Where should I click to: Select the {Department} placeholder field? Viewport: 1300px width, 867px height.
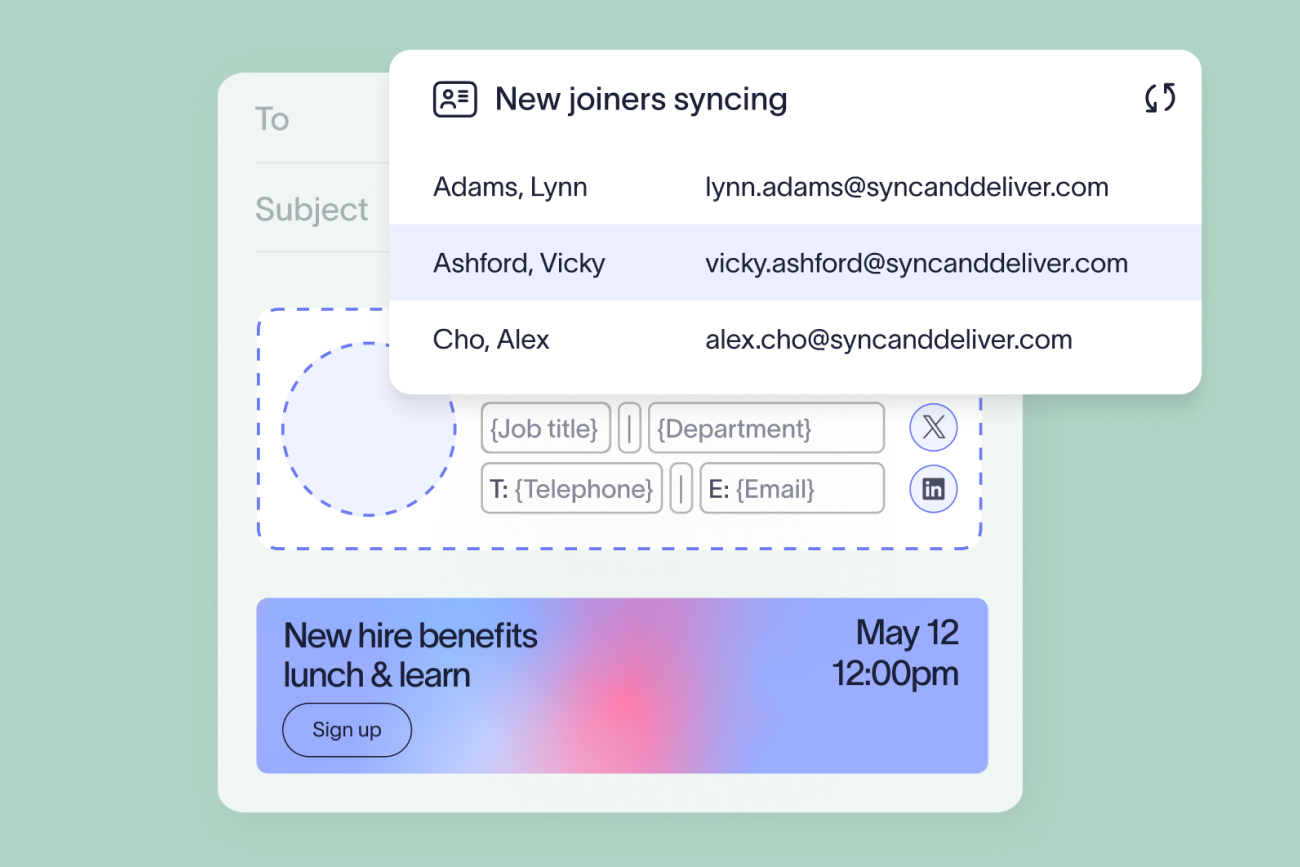766,428
